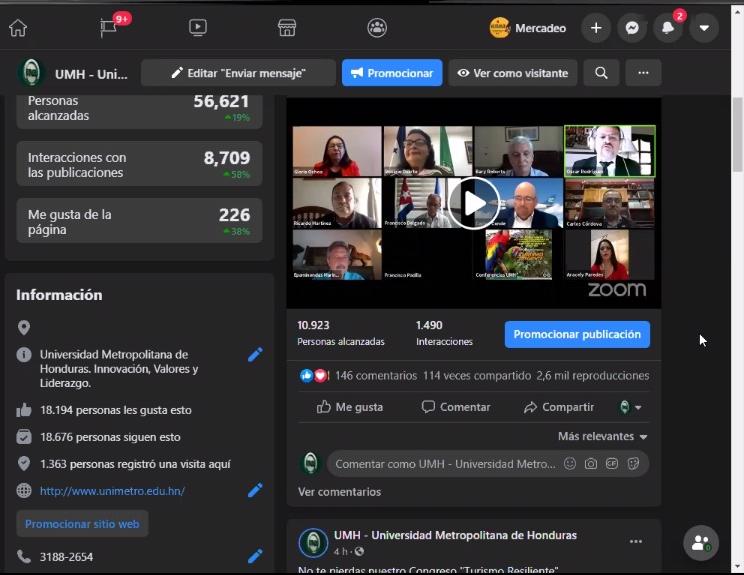Open the new group chat floating button

click(701, 543)
